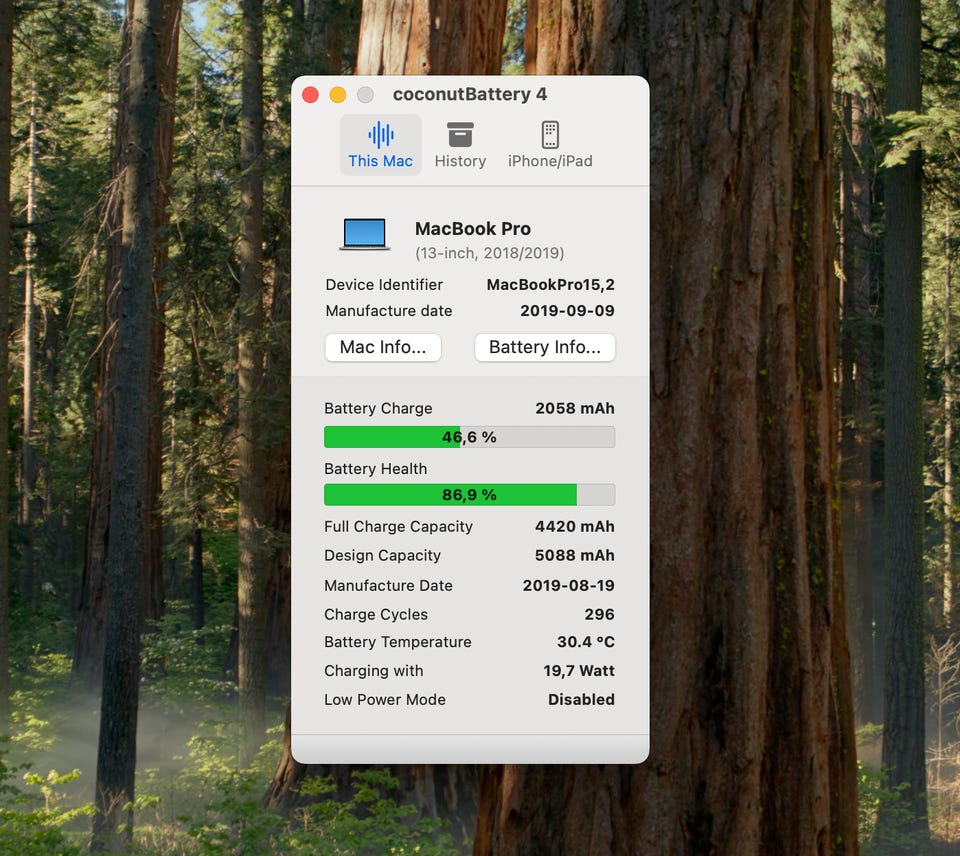Select the 5088 mAh design capacity value
Image resolution: width=960 pixels, height=856 pixels.
point(575,555)
